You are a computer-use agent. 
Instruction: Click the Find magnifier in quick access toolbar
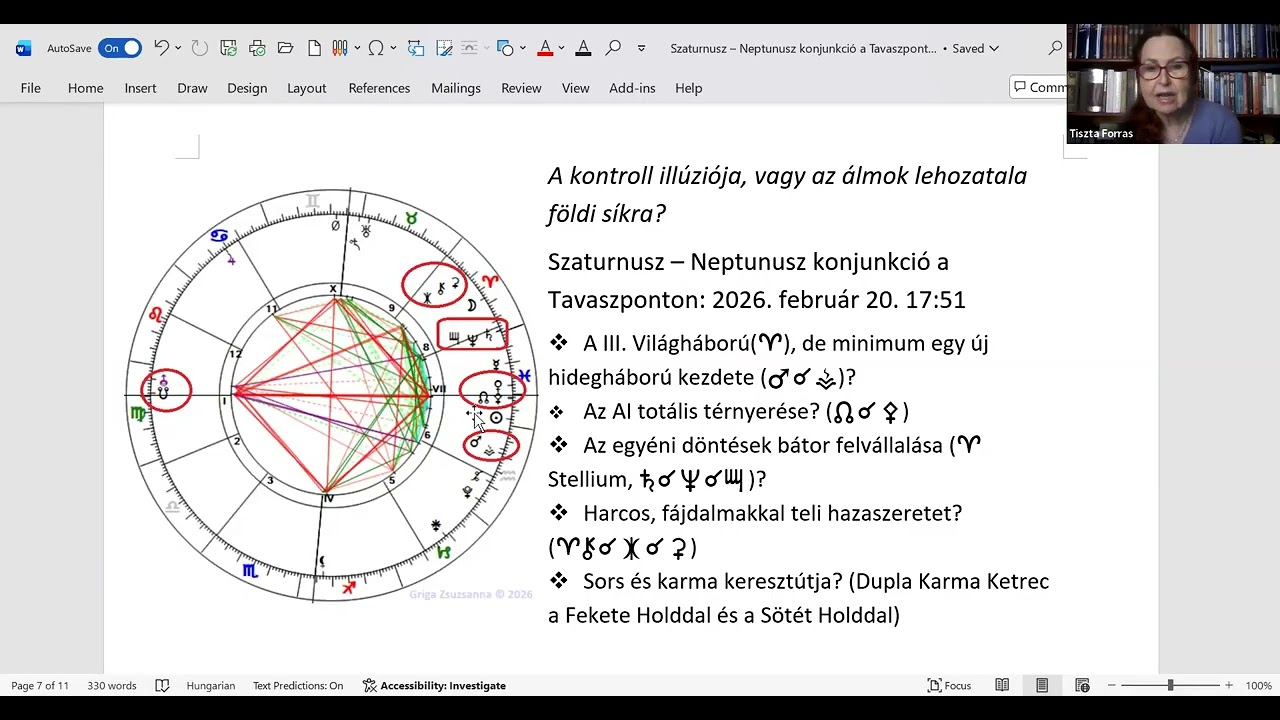click(613, 48)
